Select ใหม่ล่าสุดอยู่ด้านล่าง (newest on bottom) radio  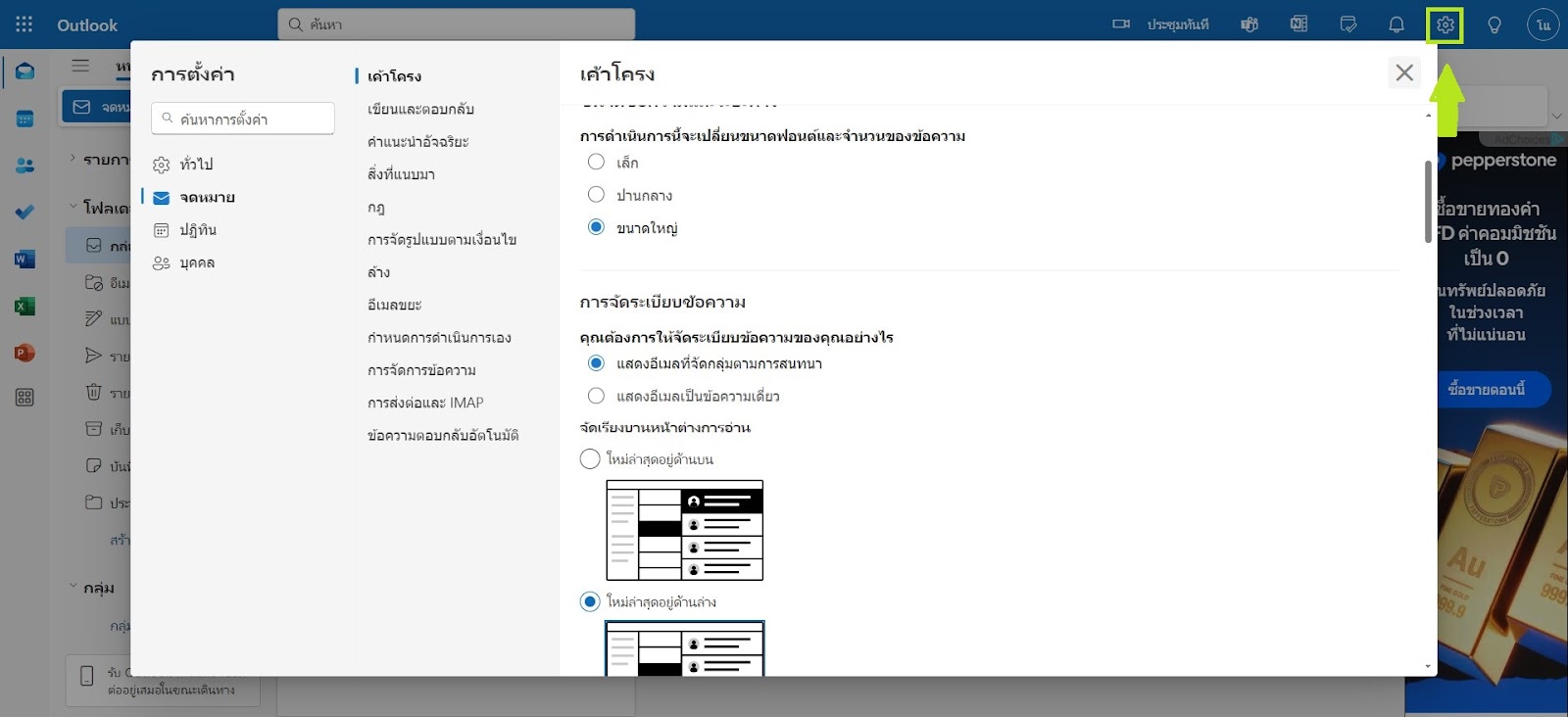coord(590,601)
